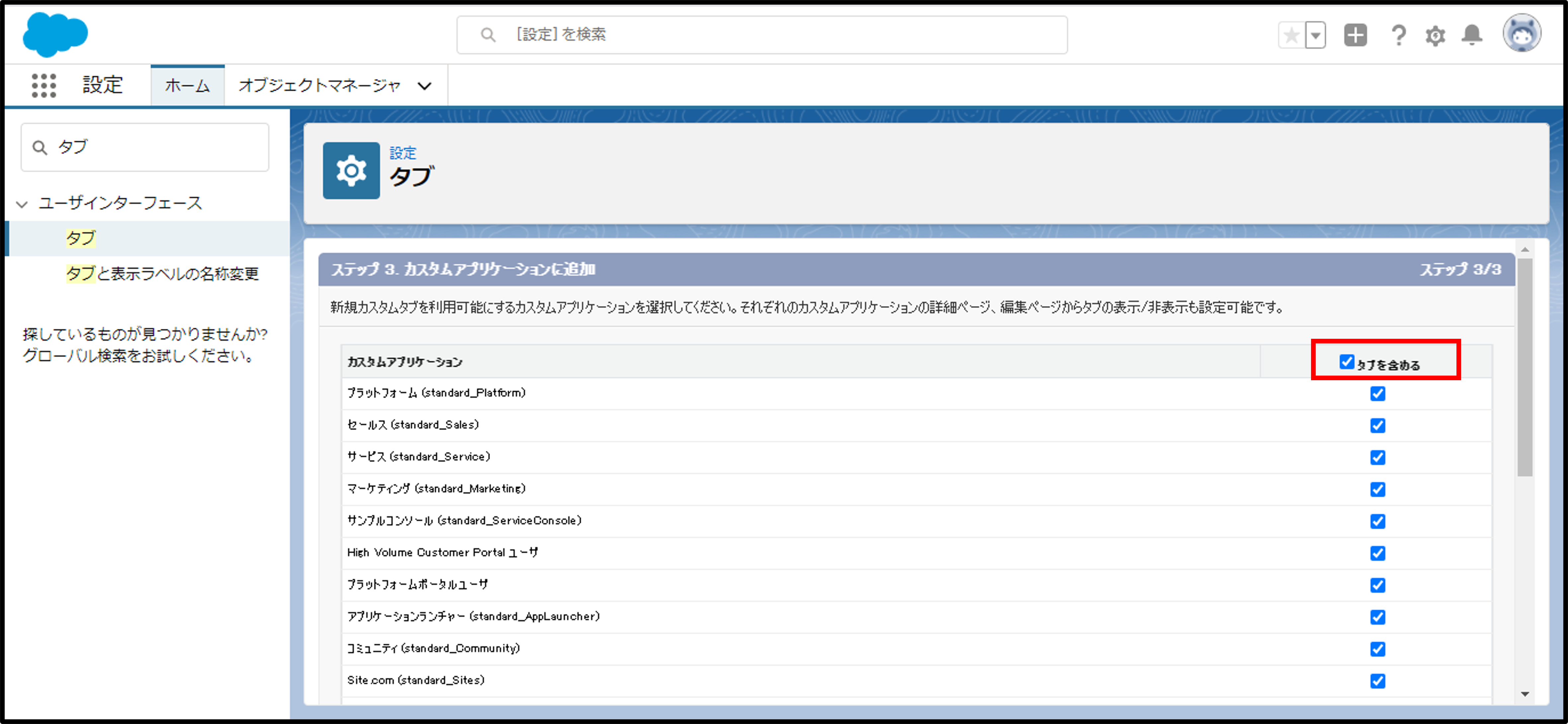1568x724 pixels.
Task: Uncheck セールス (standard_Sales) checkbox
Action: coord(1377,425)
